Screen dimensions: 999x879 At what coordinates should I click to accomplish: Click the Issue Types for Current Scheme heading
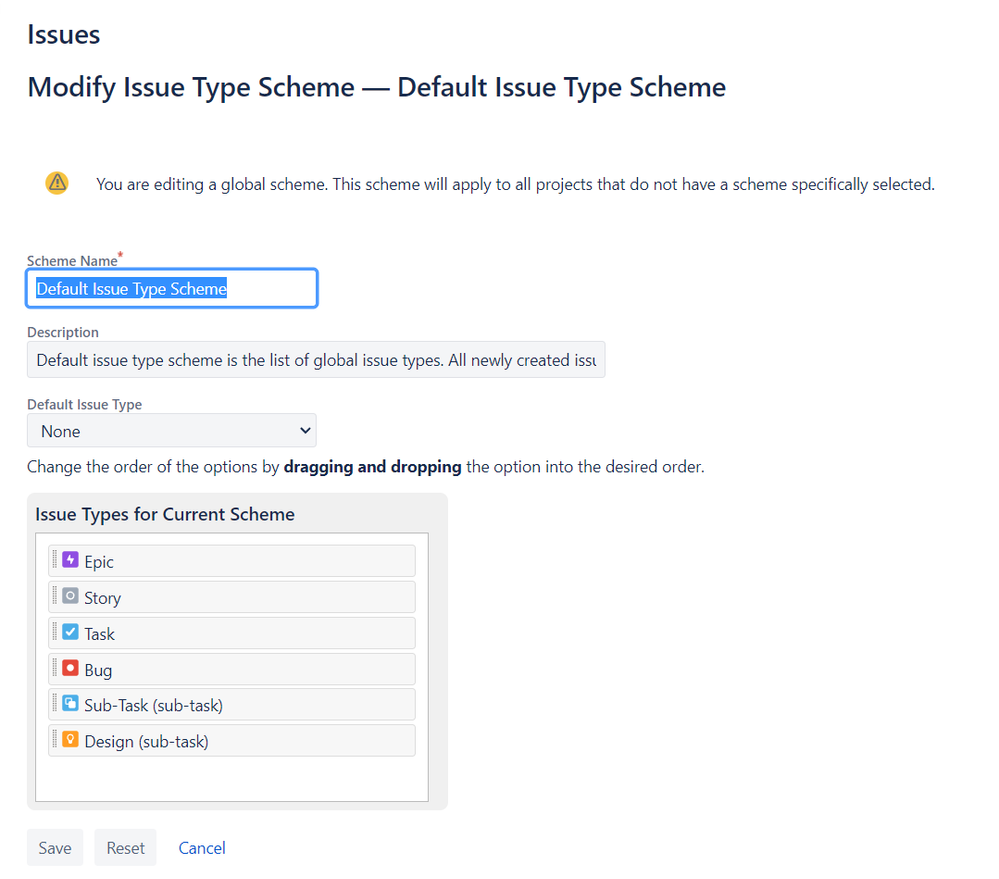pyautogui.click(x=165, y=514)
